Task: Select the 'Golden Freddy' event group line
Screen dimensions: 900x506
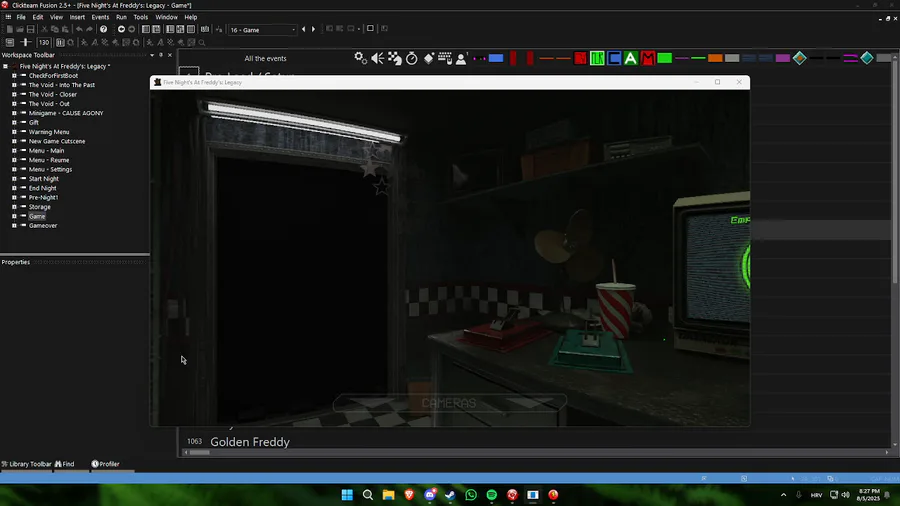Action: point(250,442)
